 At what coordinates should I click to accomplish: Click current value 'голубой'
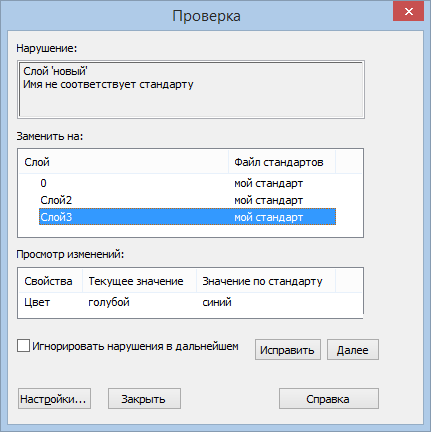(109, 302)
